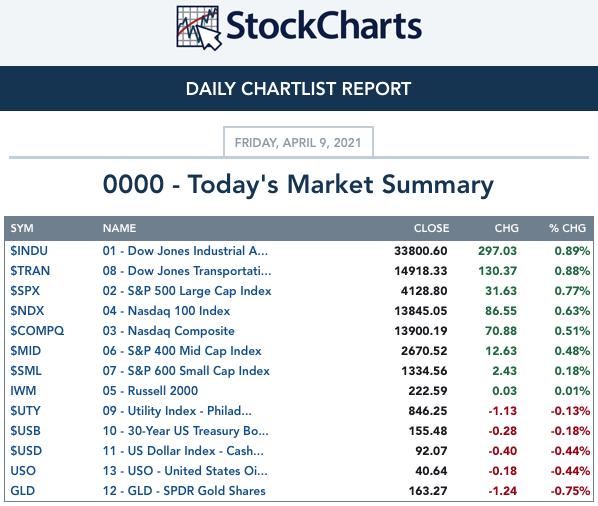Sort by the CLOSE column header

pos(431,228)
